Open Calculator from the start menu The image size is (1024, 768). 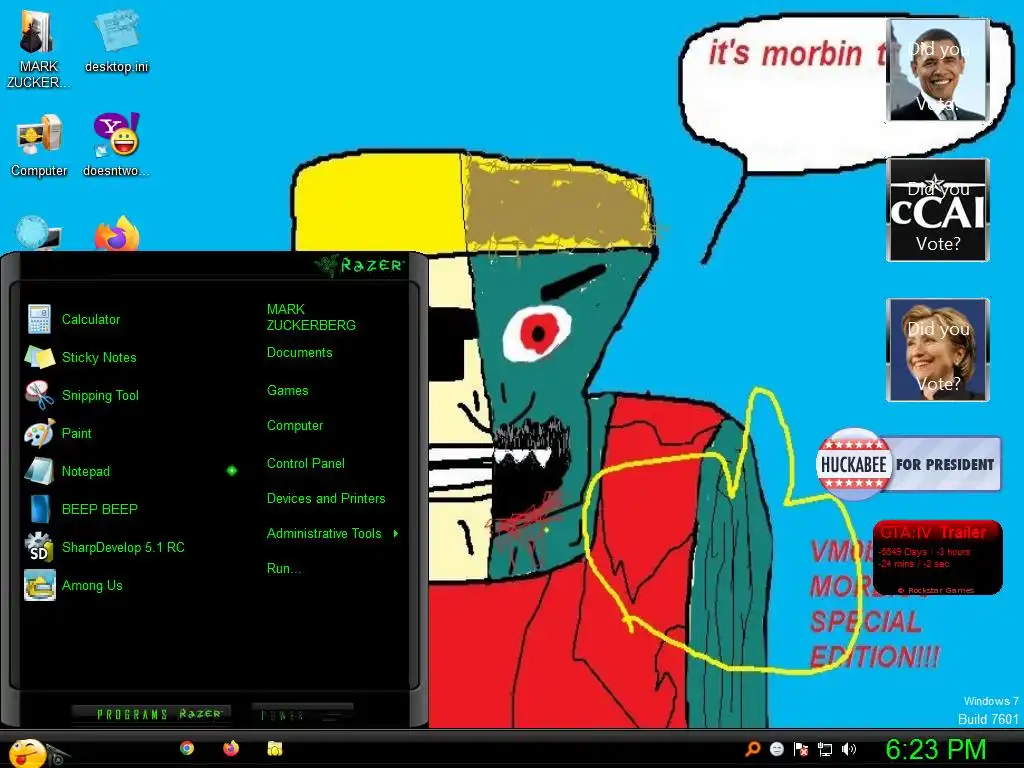[73, 319]
